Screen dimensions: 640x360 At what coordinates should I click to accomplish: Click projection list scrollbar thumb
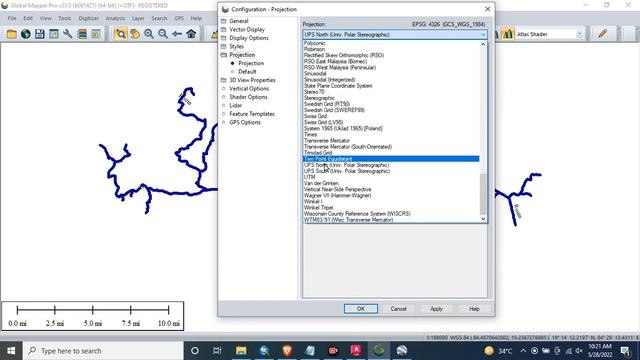483,194
